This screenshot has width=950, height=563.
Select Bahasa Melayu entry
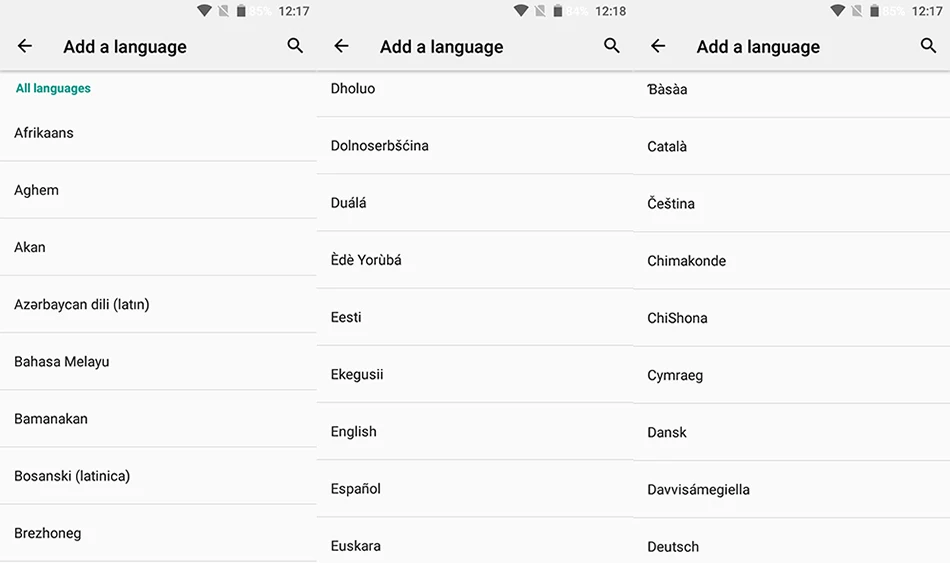158,362
